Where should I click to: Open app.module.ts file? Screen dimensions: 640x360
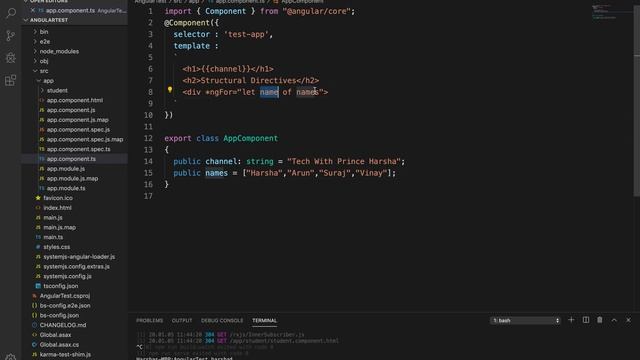pyautogui.click(x=66, y=188)
